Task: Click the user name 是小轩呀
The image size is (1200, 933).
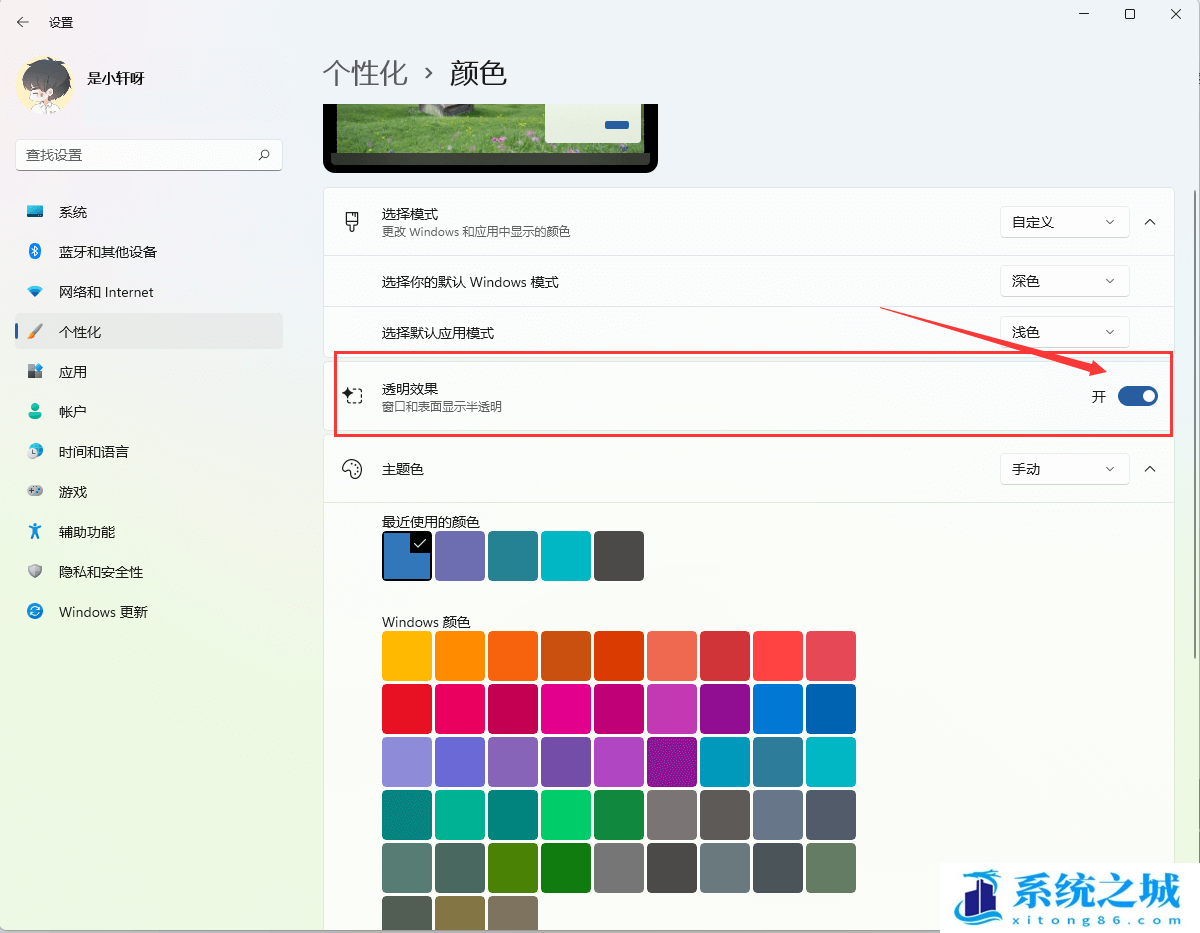Action: pyautogui.click(x=116, y=78)
